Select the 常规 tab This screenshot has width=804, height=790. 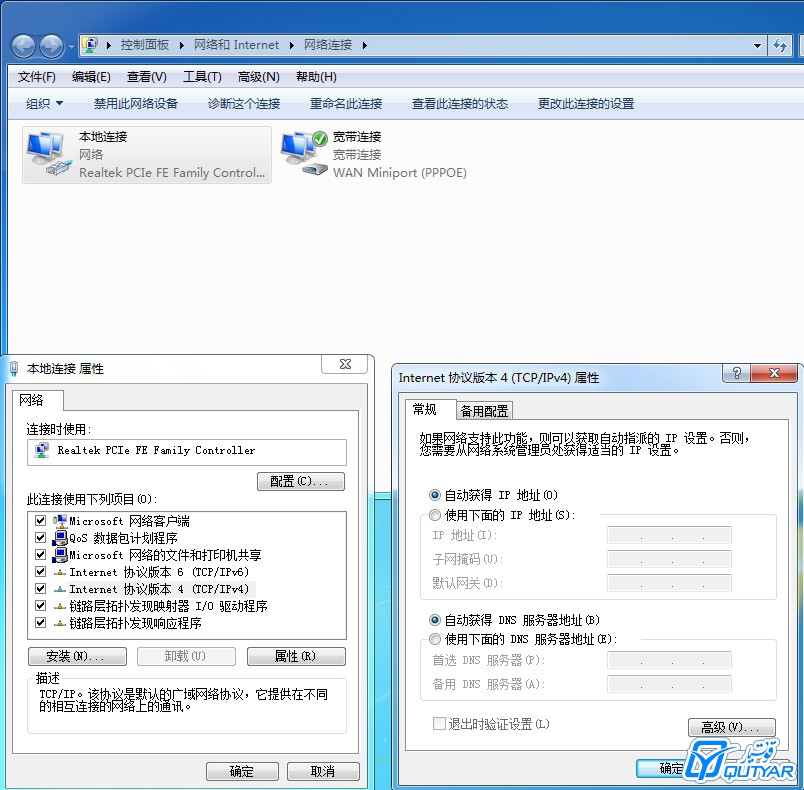pos(425,409)
